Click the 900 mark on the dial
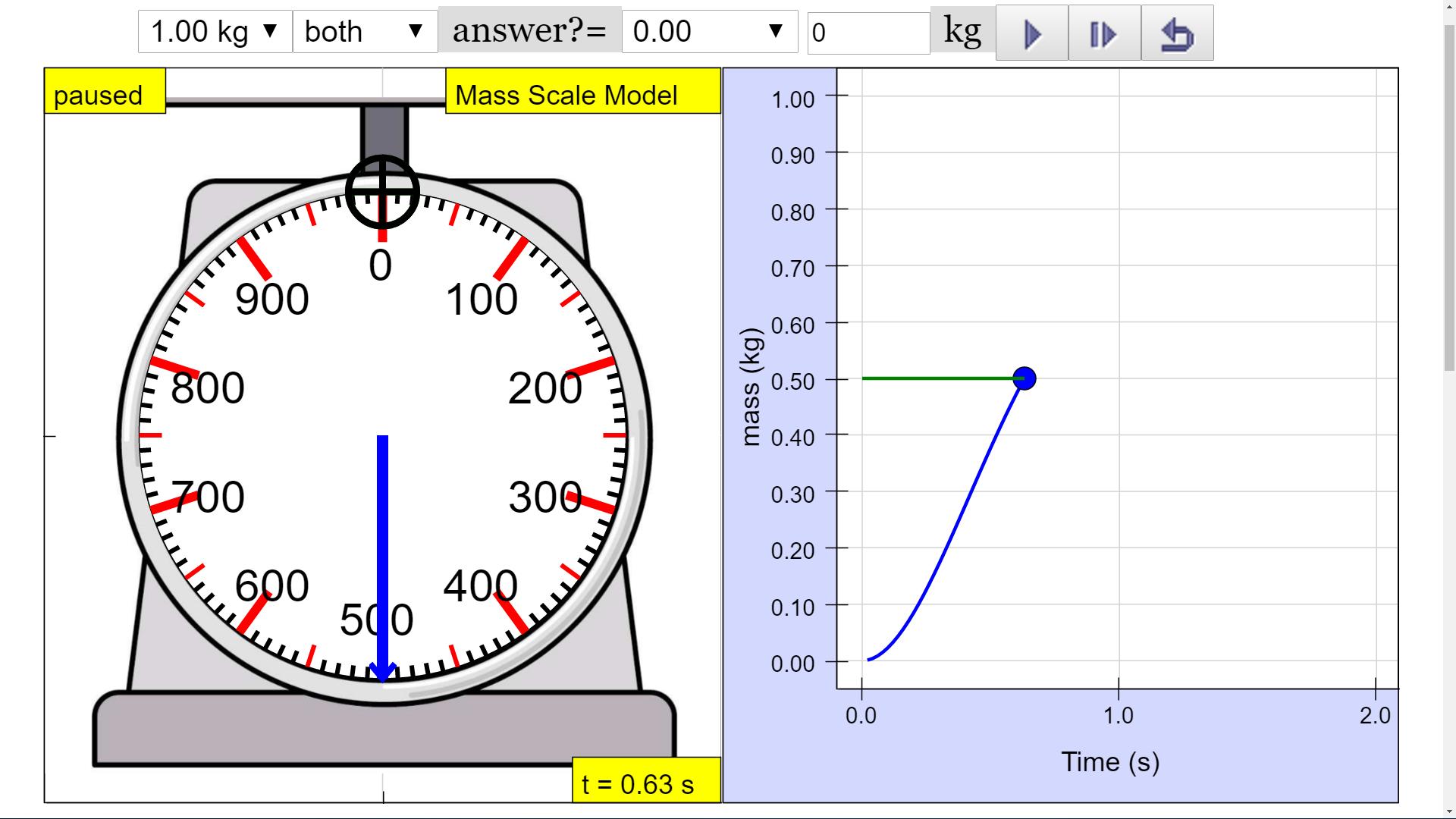1456x819 pixels. (271, 299)
